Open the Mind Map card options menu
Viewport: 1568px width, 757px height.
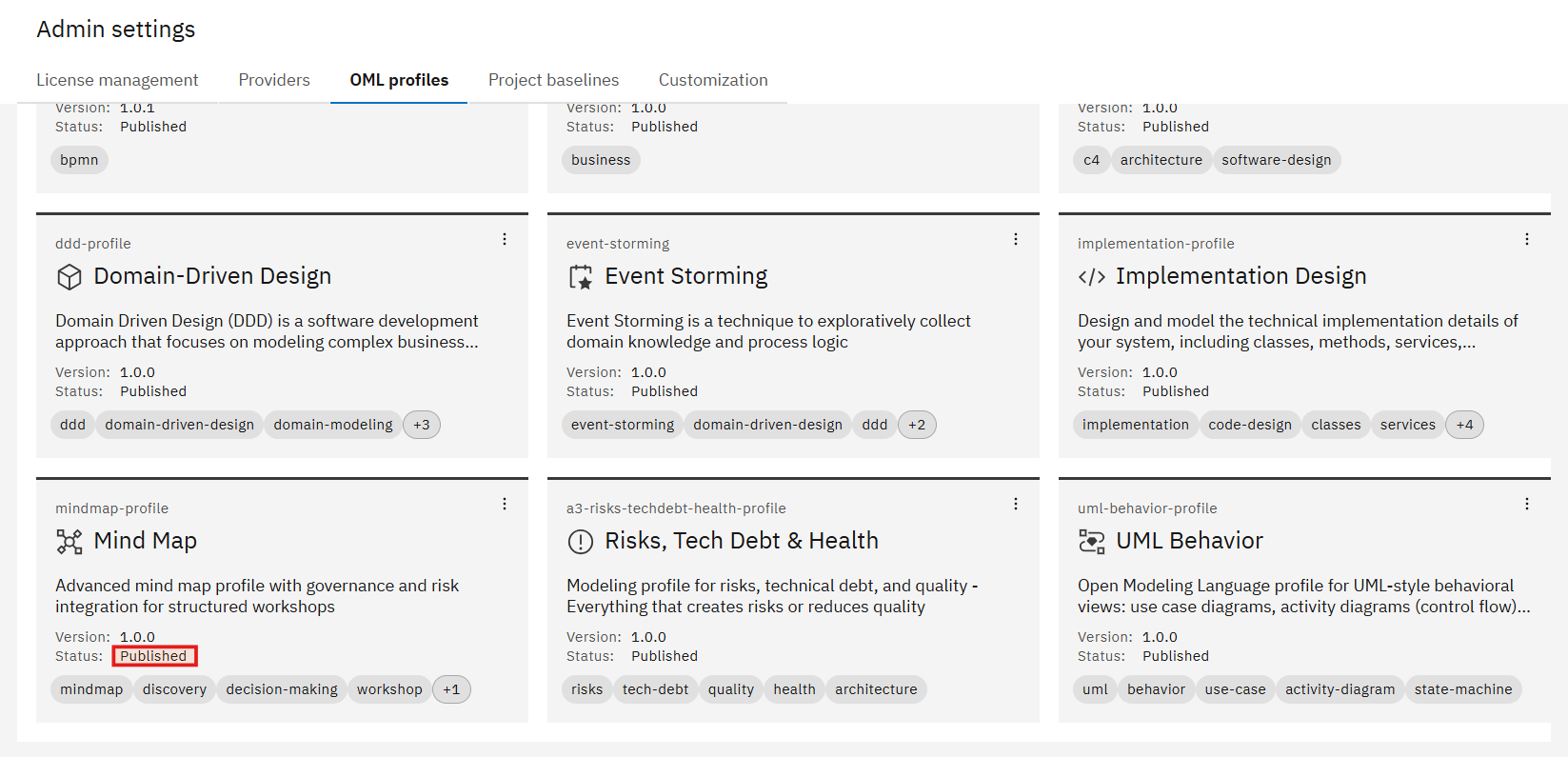pyautogui.click(x=505, y=504)
